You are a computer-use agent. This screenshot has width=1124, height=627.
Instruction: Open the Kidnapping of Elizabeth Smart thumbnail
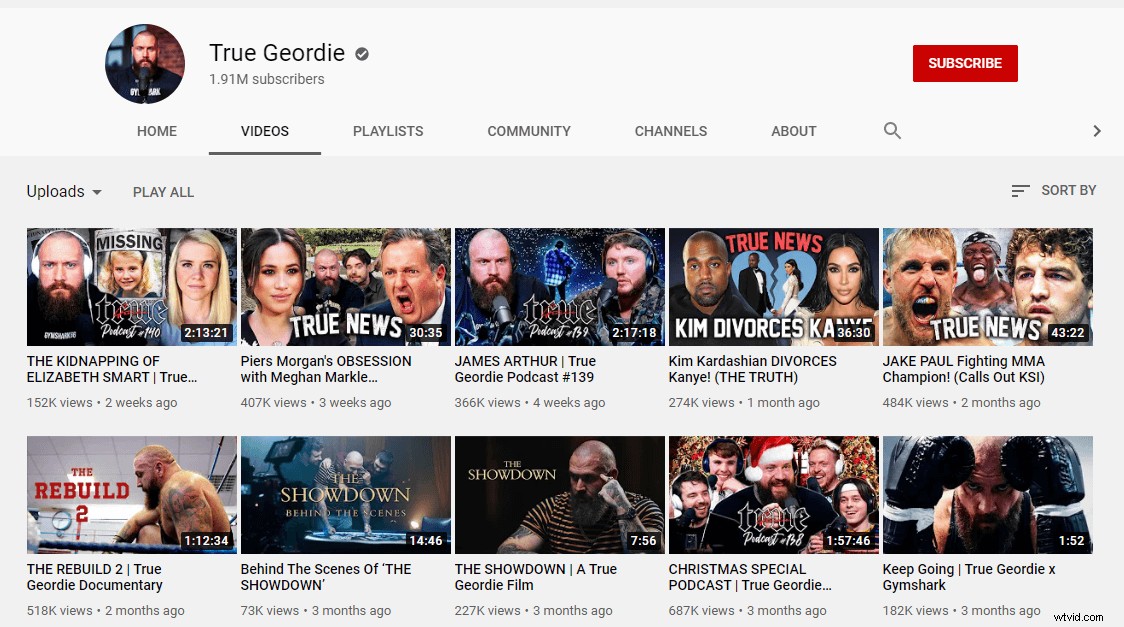point(132,287)
